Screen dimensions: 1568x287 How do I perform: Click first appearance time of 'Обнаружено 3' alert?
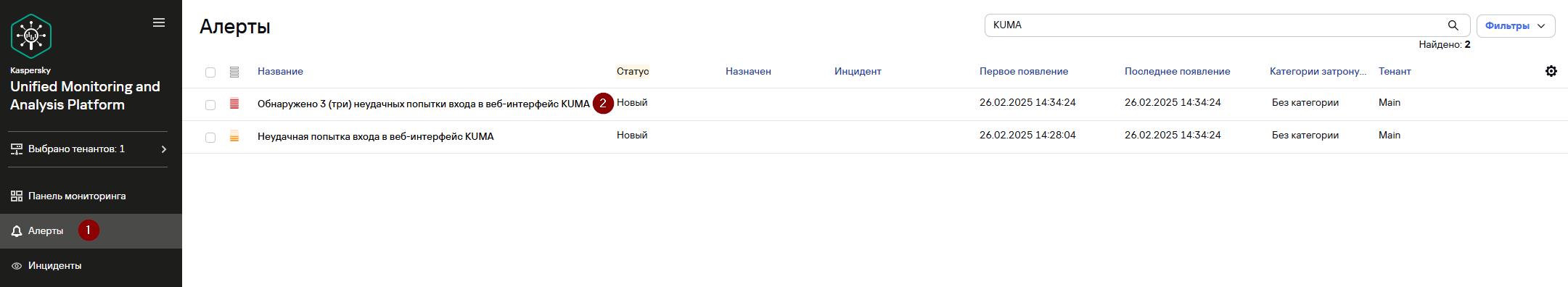tap(1027, 102)
